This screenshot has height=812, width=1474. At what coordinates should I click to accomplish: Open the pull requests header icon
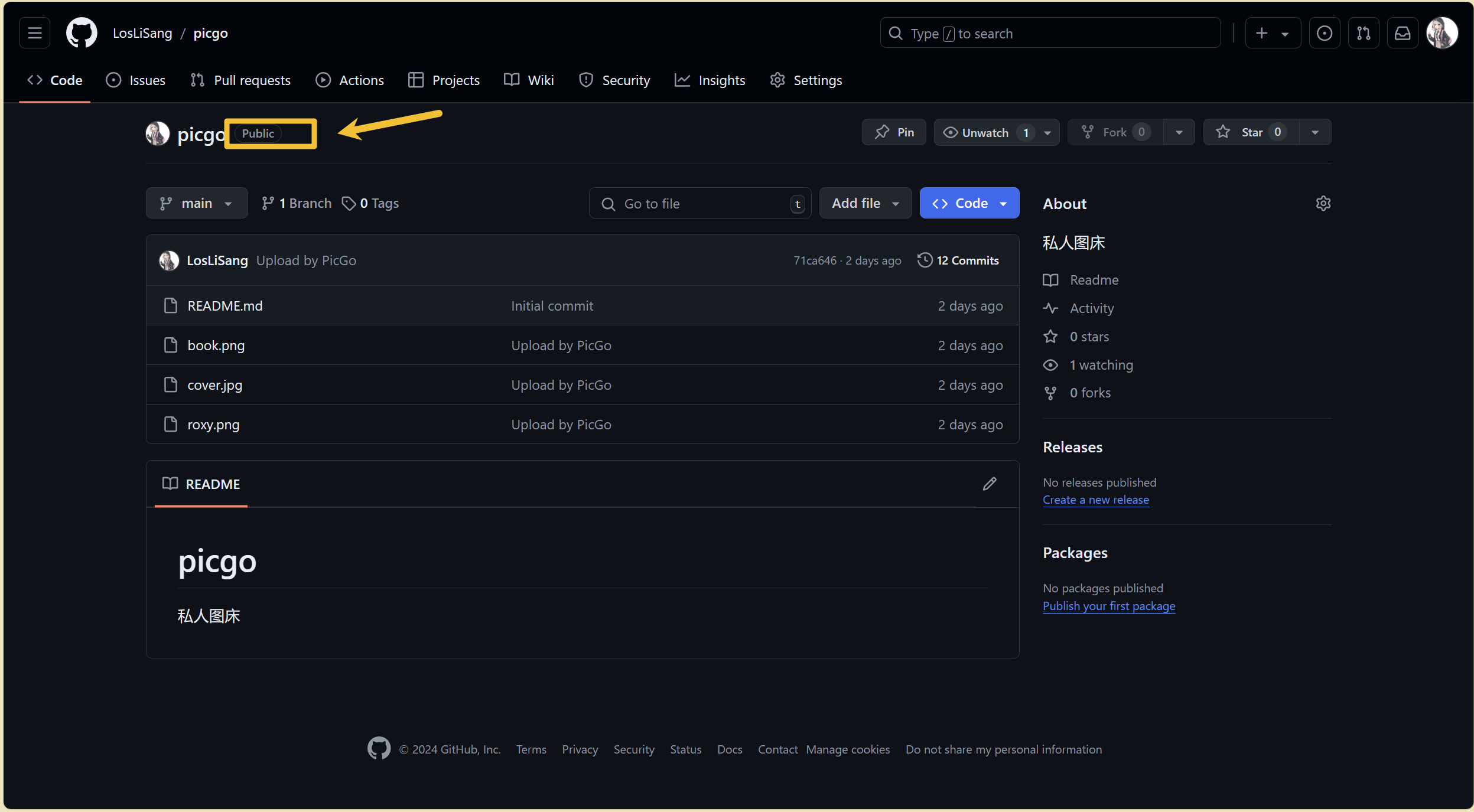[1363, 33]
